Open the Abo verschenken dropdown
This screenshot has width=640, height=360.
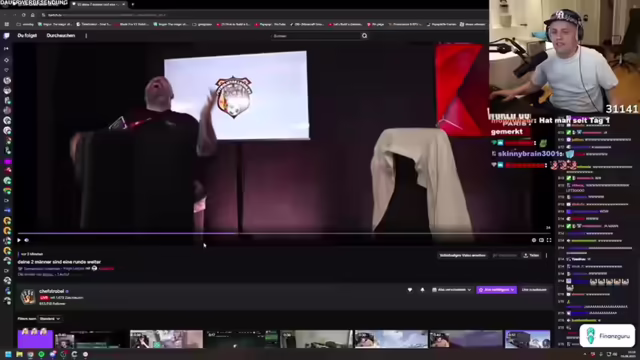pyautogui.click(x=451, y=290)
